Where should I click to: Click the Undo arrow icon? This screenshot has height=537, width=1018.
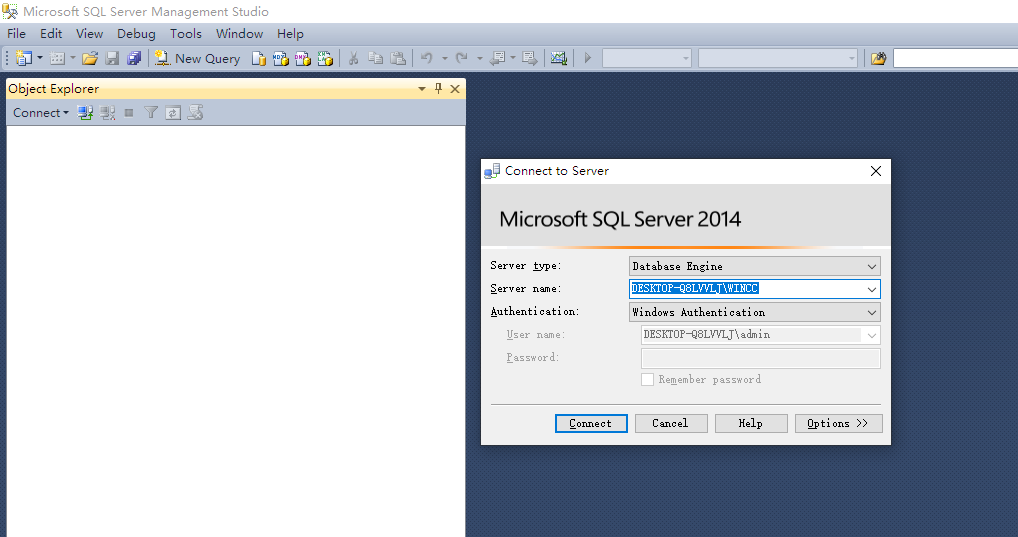point(427,58)
